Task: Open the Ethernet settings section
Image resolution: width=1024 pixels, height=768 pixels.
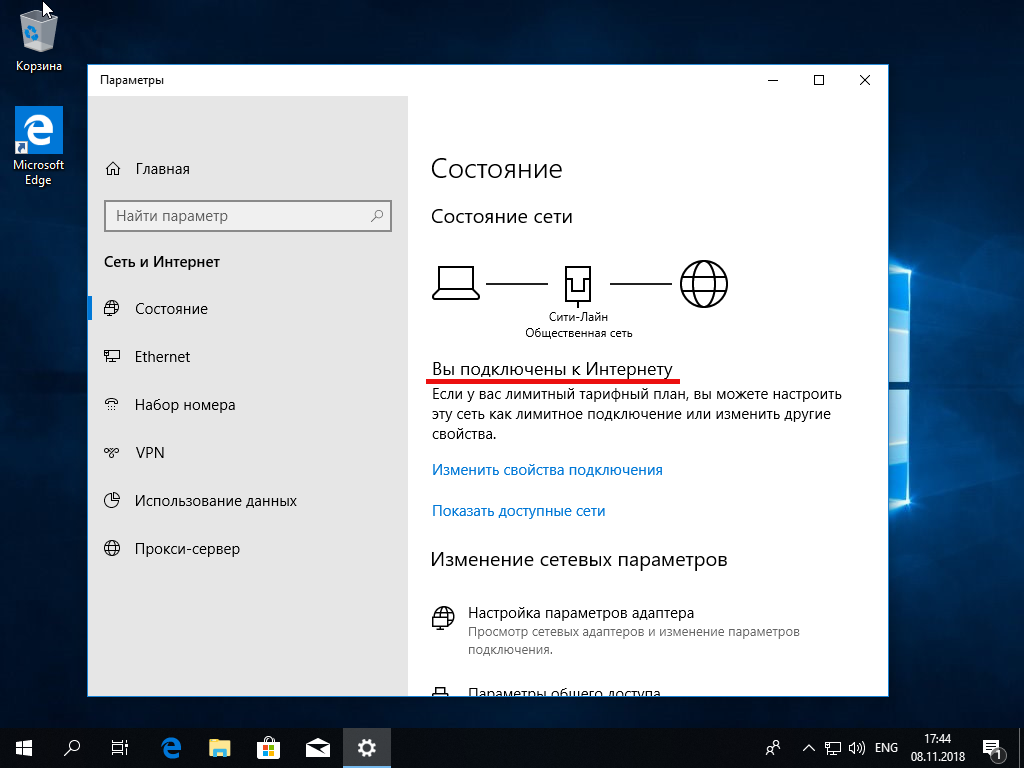Action: [x=162, y=357]
